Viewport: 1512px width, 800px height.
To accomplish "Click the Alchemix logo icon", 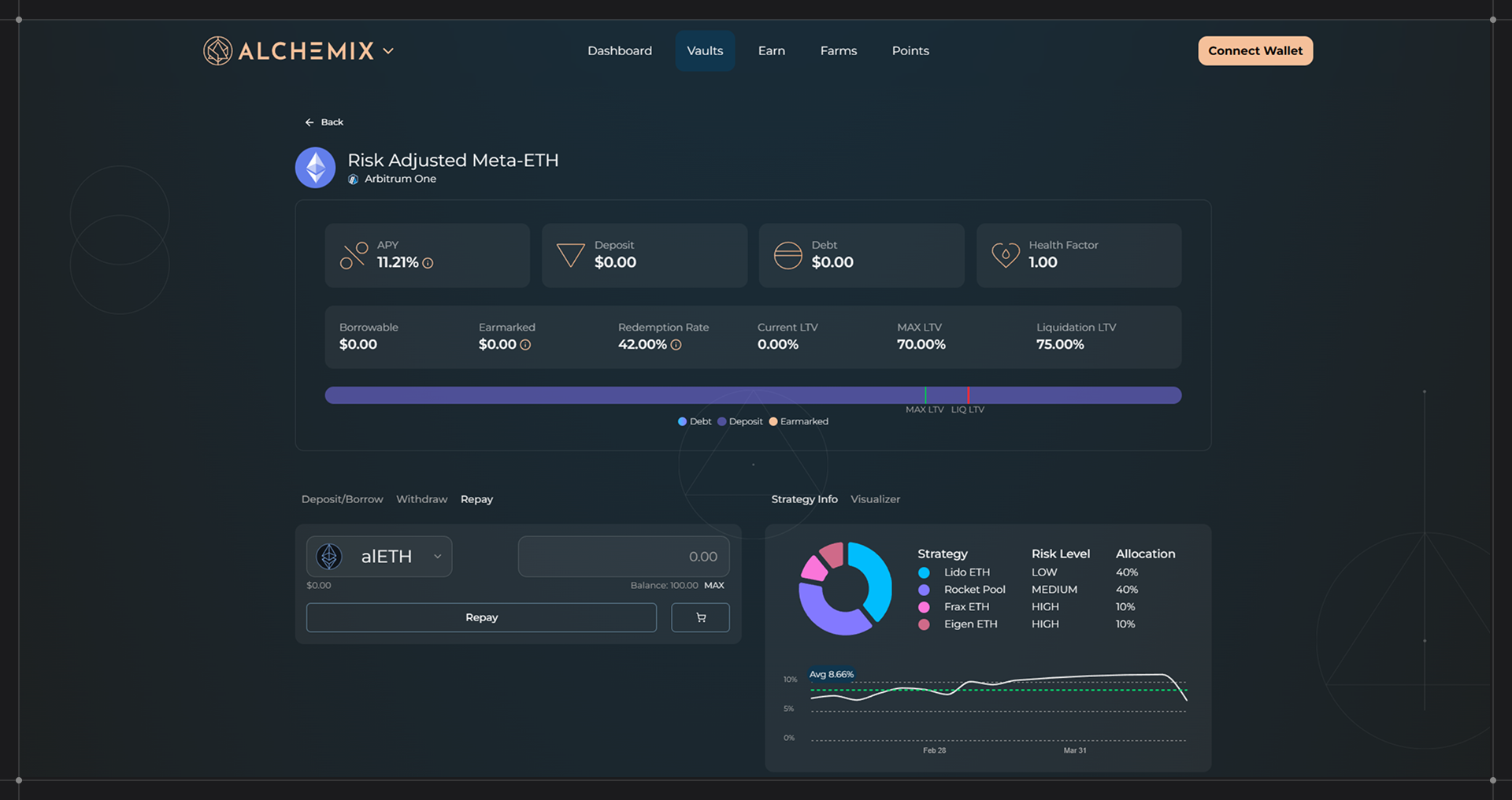I will [217, 51].
